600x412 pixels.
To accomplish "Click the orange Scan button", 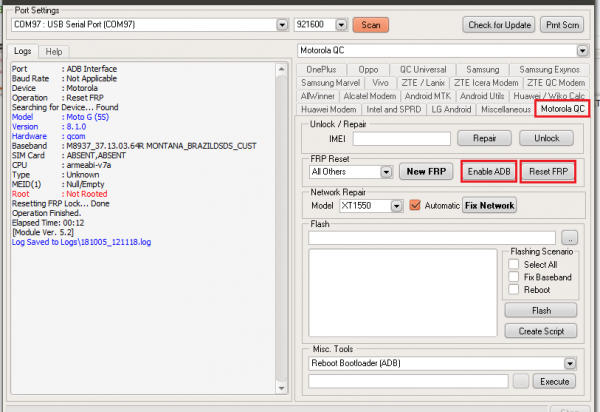I will click(370, 25).
